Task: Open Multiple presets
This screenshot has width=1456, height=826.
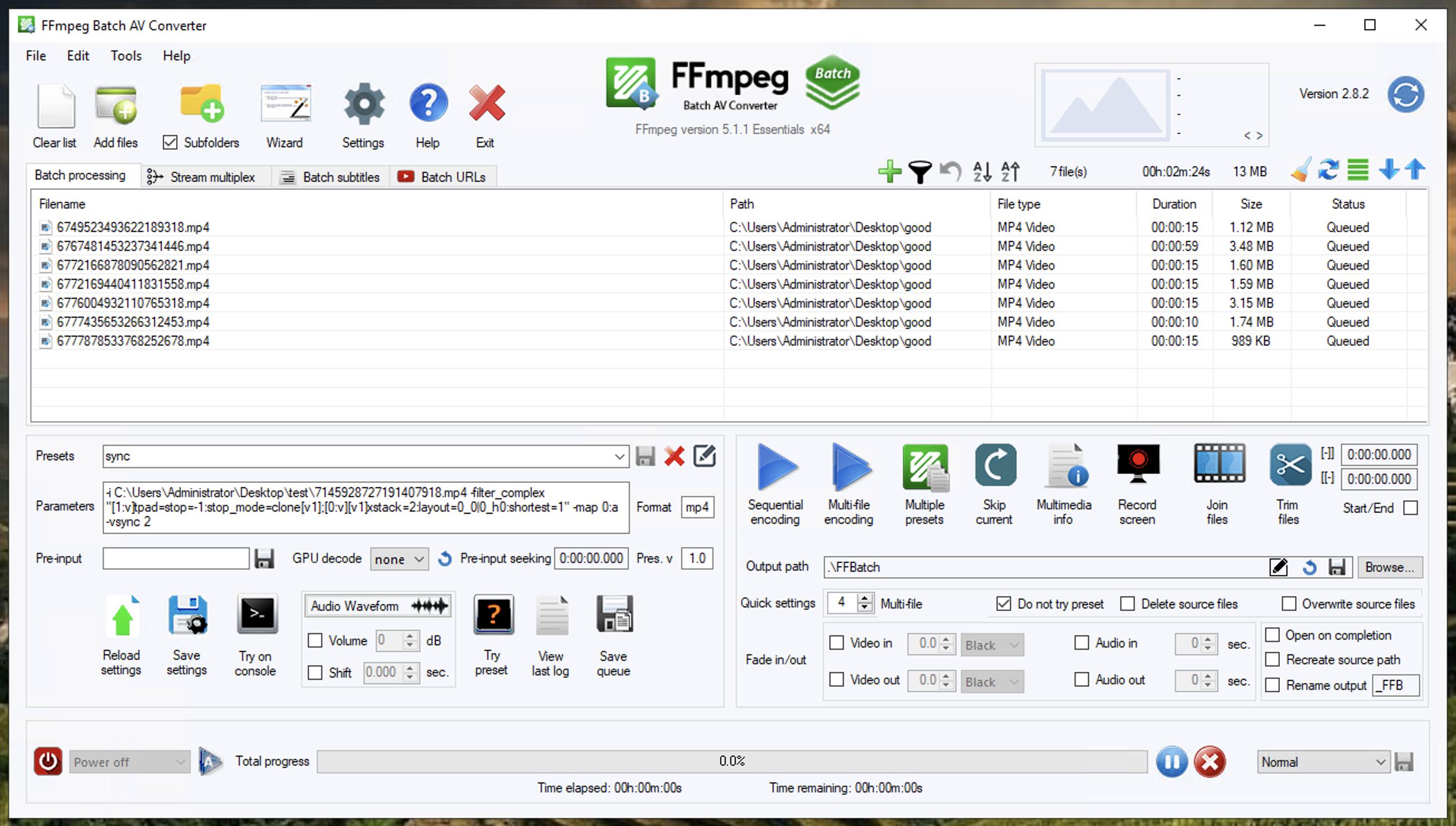Action: tap(925, 468)
